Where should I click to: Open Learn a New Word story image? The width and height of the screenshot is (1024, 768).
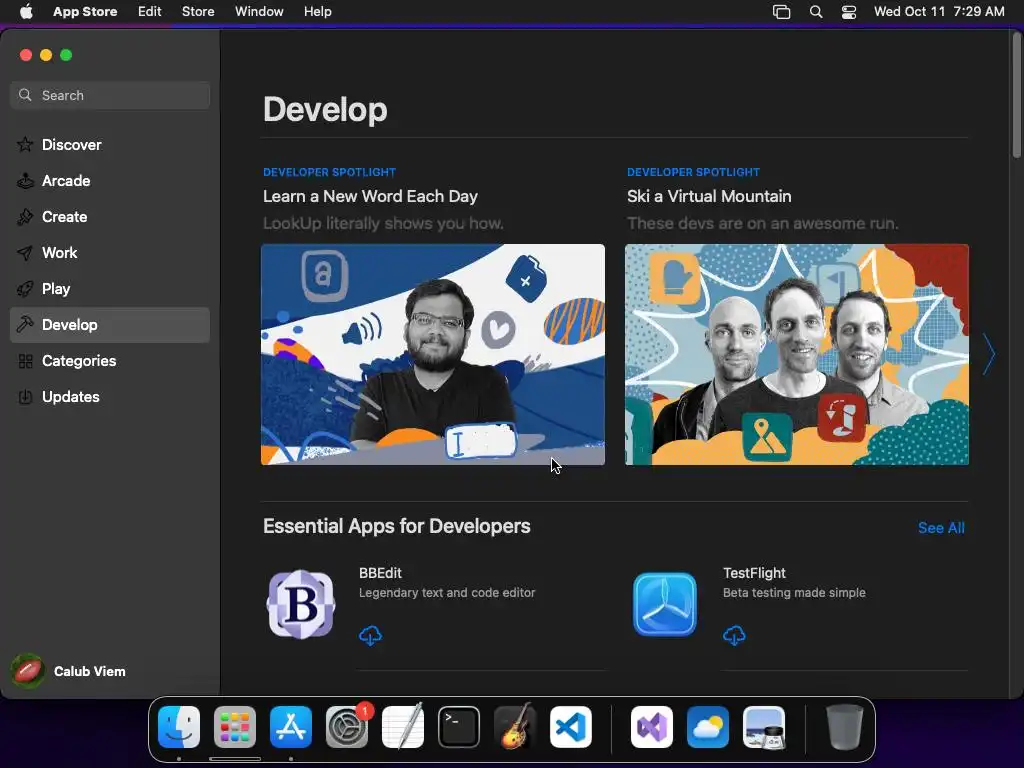coord(433,355)
